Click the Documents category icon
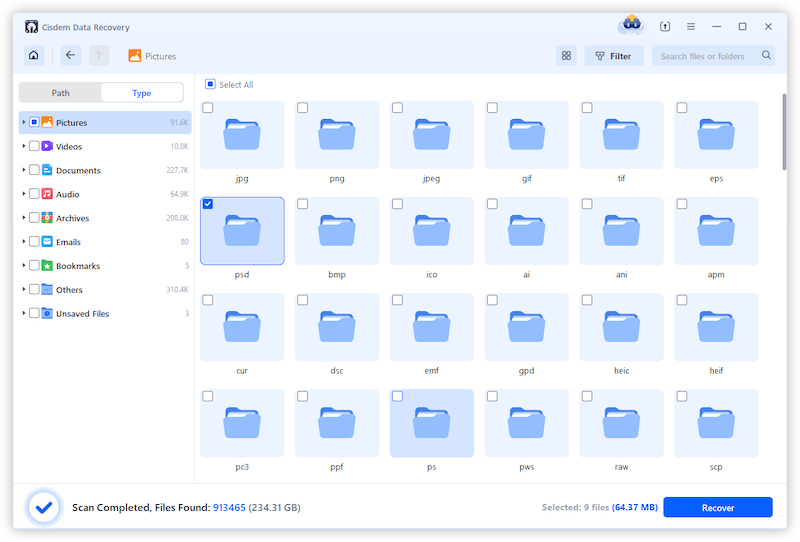 click(x=47, y=170)
